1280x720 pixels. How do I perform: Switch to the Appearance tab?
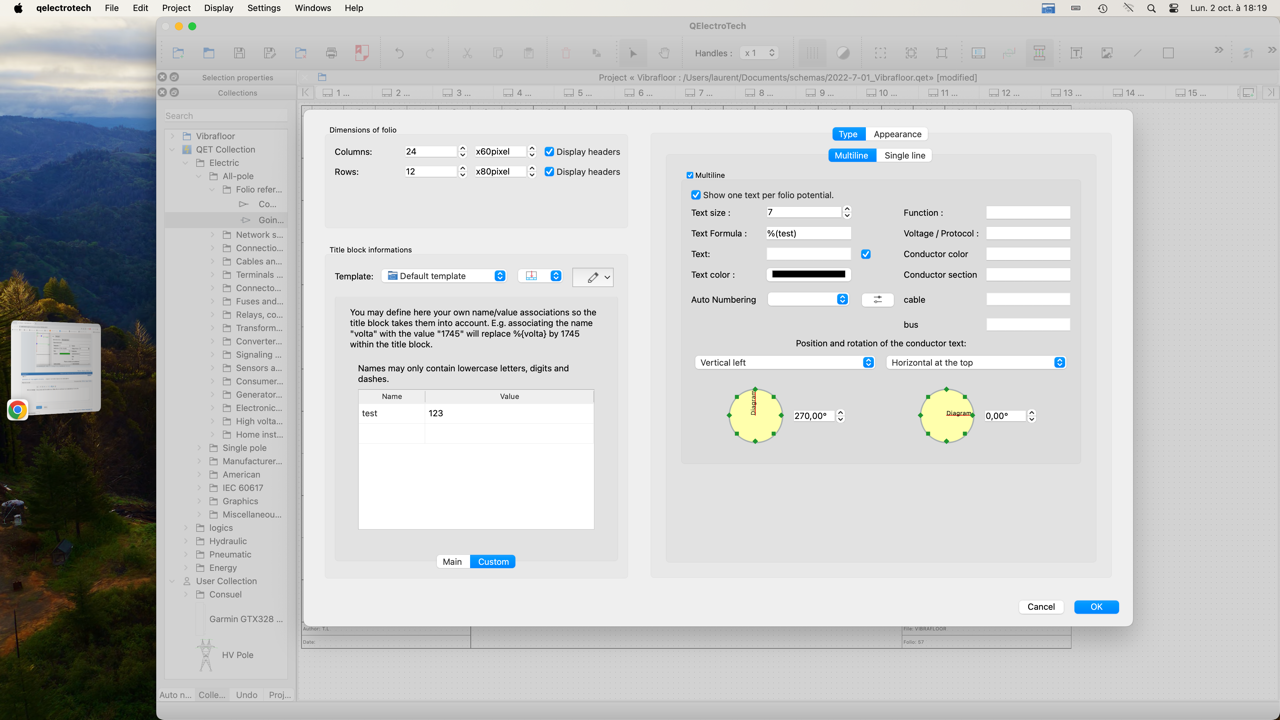coord(897,134)
